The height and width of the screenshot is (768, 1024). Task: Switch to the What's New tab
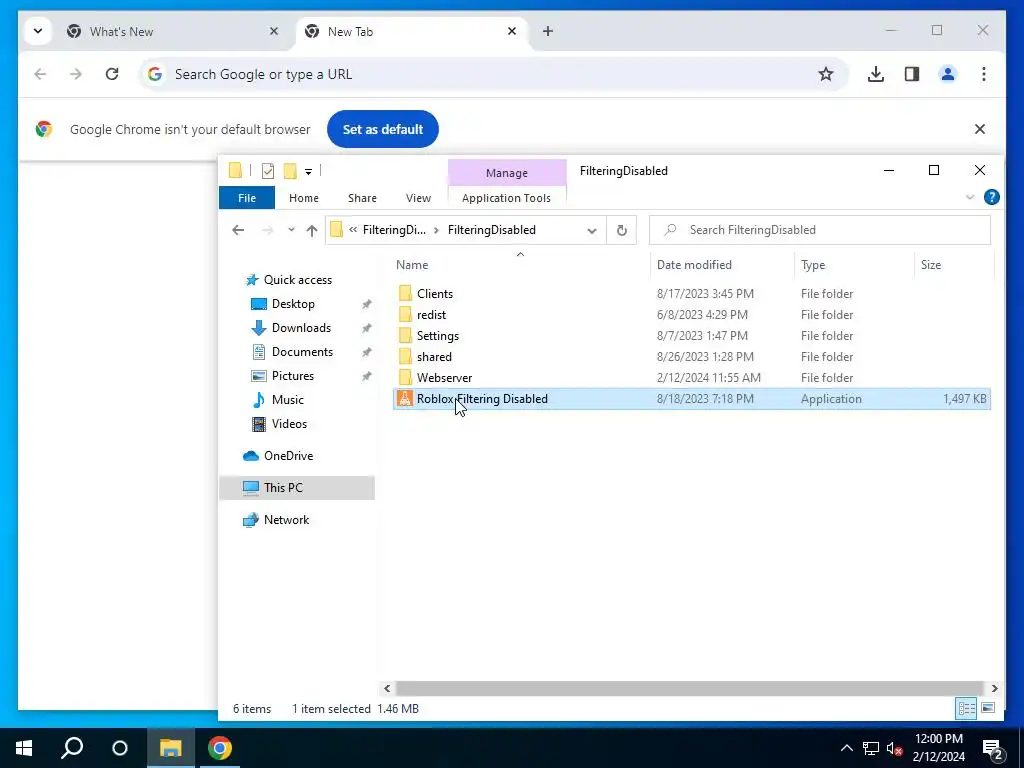(173, 31)
